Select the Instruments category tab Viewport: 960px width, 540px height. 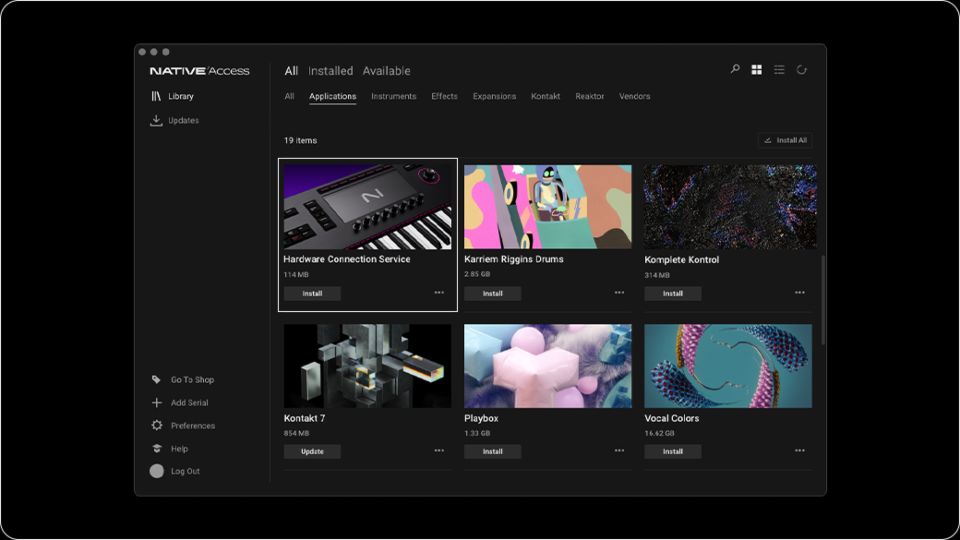click(393, 97)
